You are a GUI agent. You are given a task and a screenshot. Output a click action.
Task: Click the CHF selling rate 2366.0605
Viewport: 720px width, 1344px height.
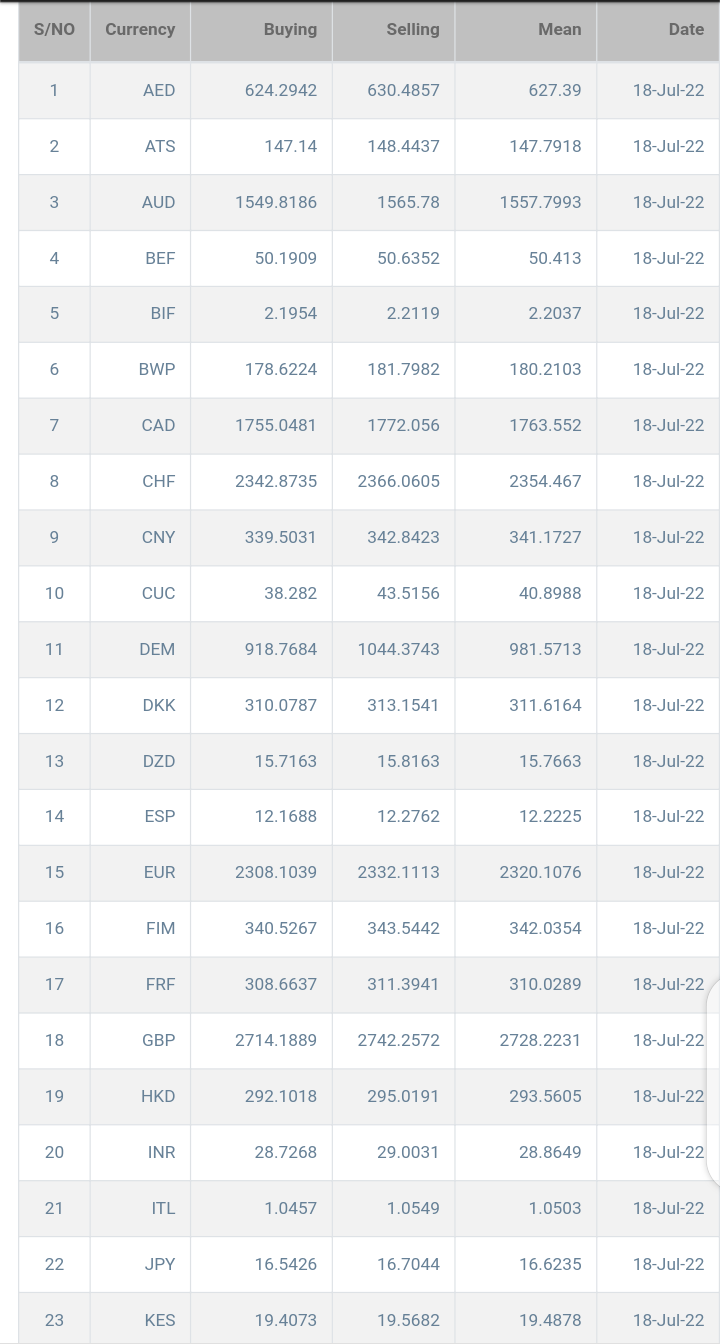398,481
